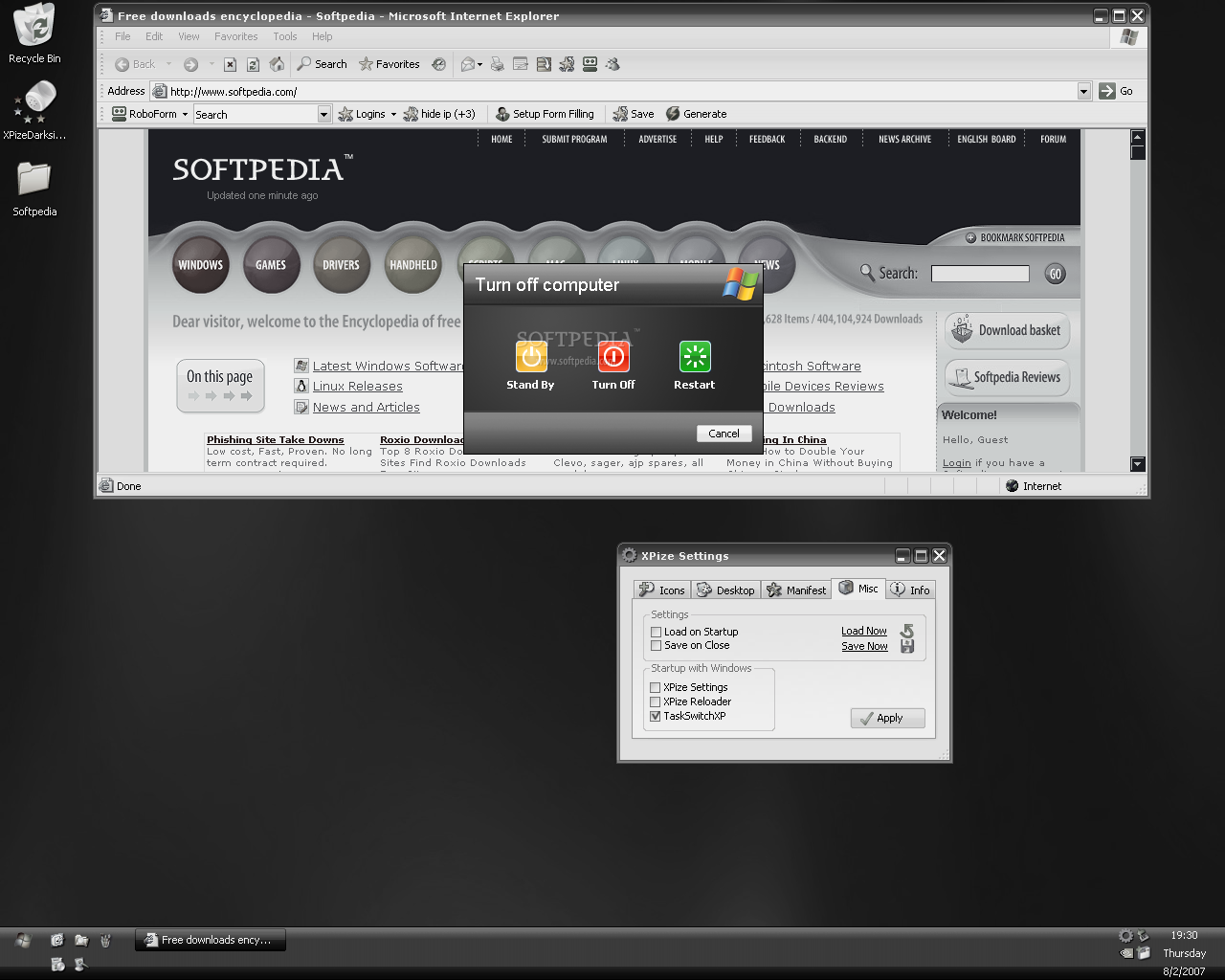Click the RoboForm Generate button
The height and width of the screenshot is (980, 1225).
point(697,114)
